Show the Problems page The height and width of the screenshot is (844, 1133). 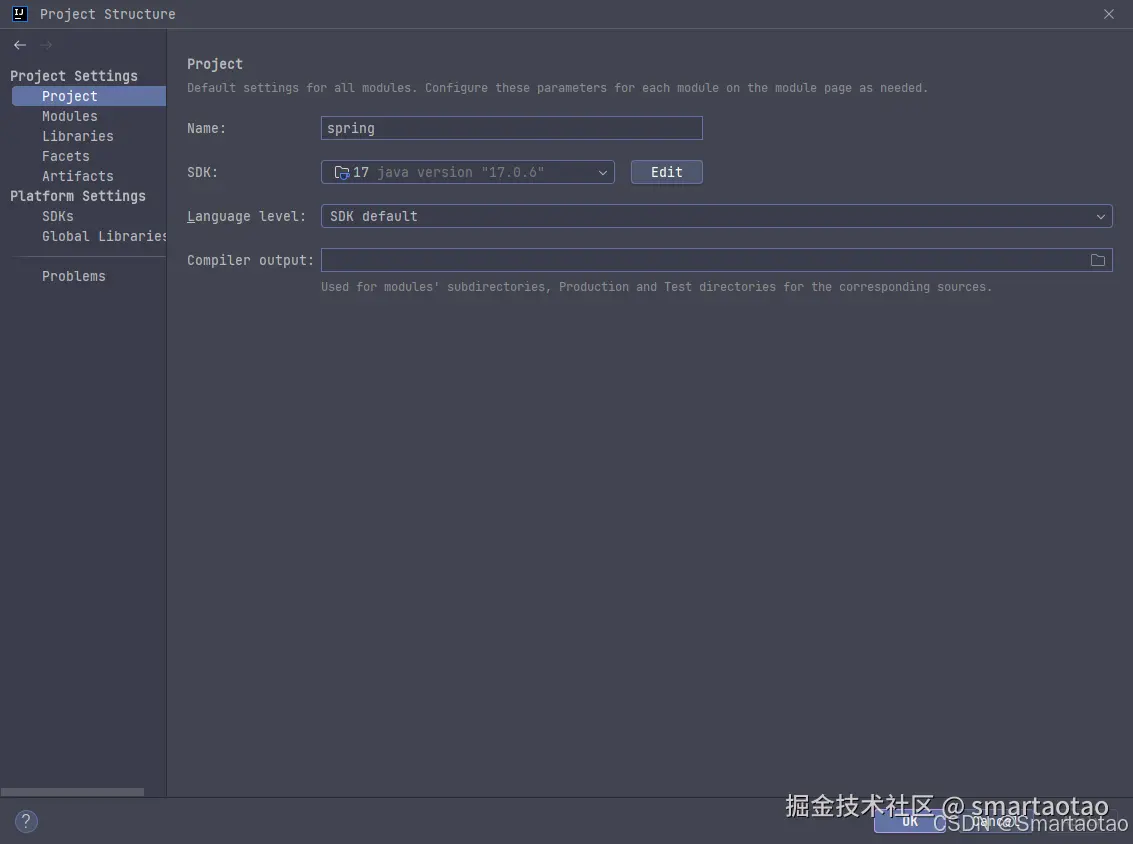[74, 276]
